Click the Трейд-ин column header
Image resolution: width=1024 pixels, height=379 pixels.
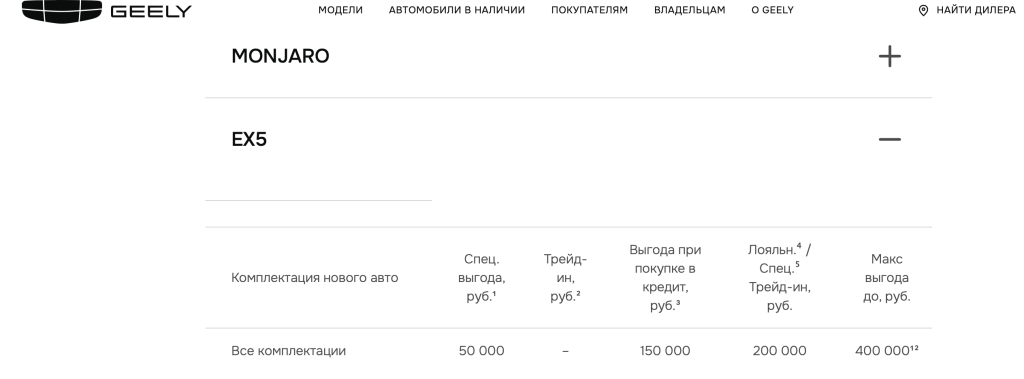coord(565,278)
